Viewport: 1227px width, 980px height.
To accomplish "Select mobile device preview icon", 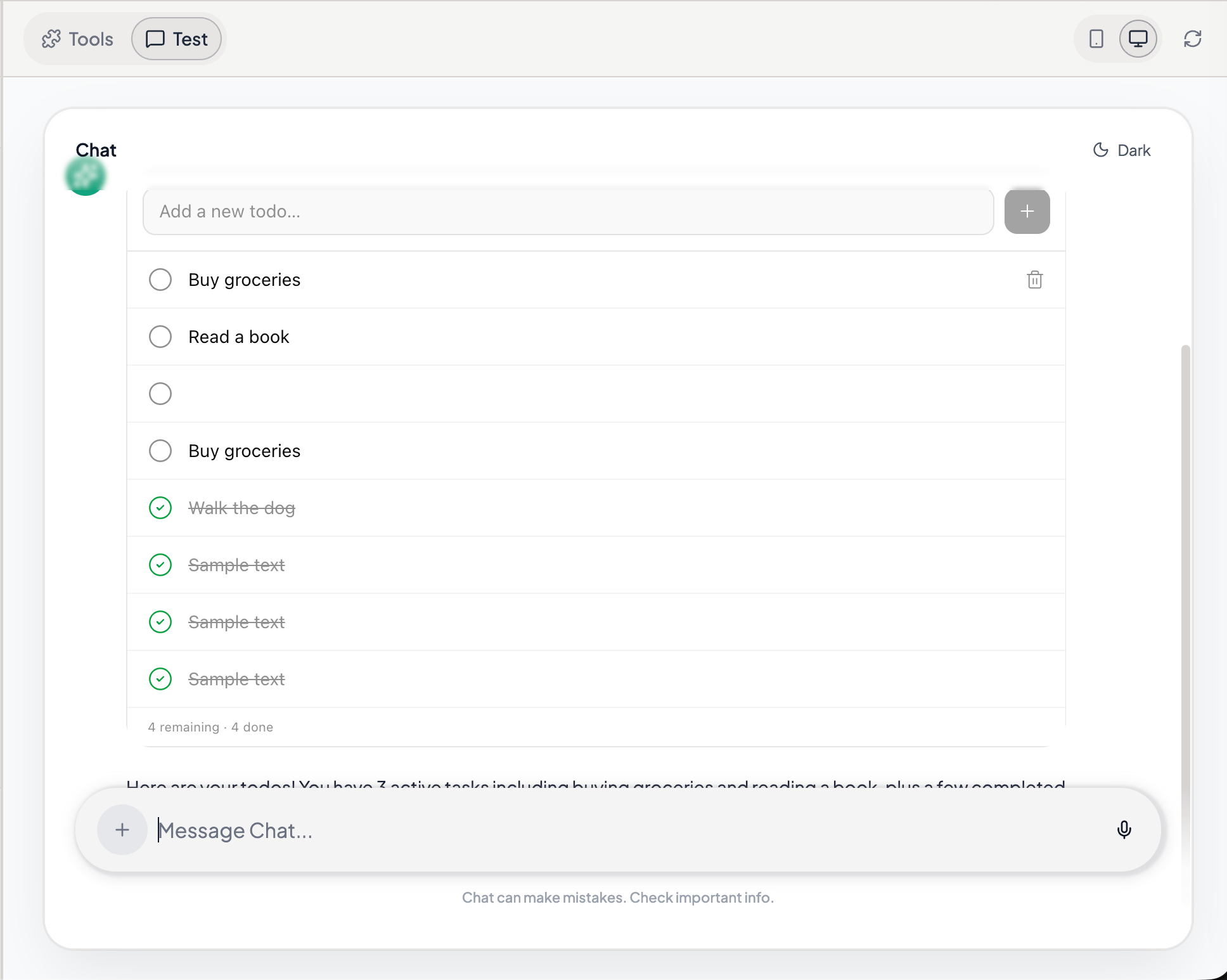I will coord(1096,39).
